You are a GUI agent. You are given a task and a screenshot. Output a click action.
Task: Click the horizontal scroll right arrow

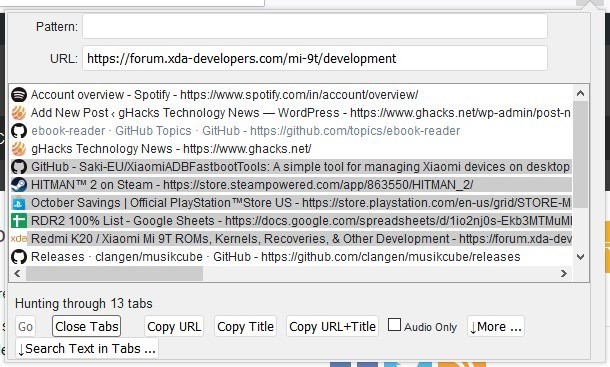(x=564, y=274)
